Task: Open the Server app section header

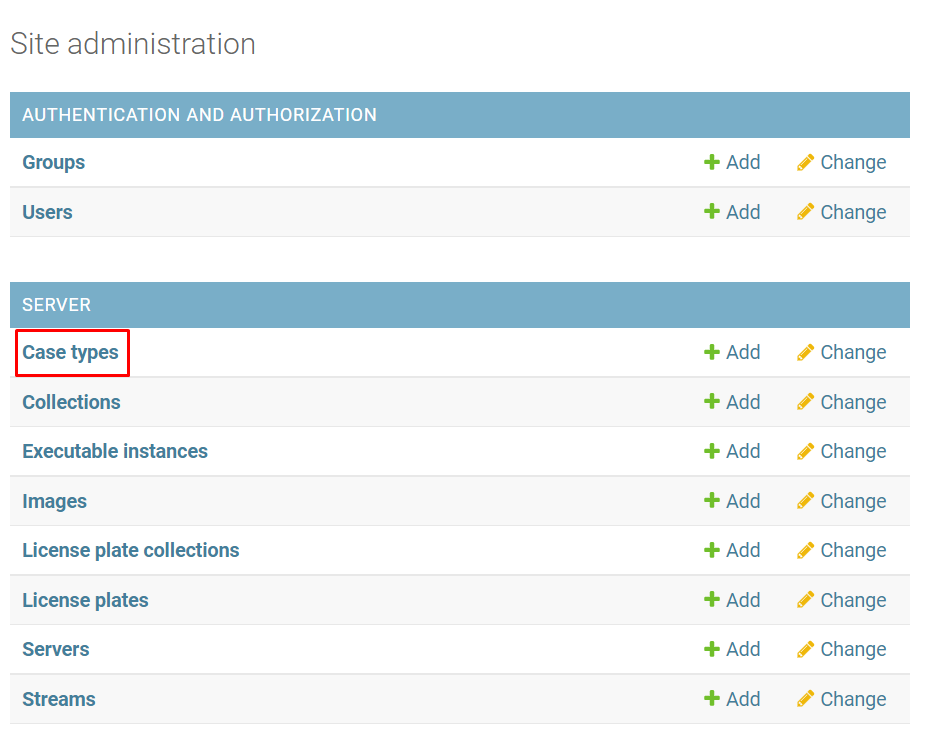Action: coord(57,305)
